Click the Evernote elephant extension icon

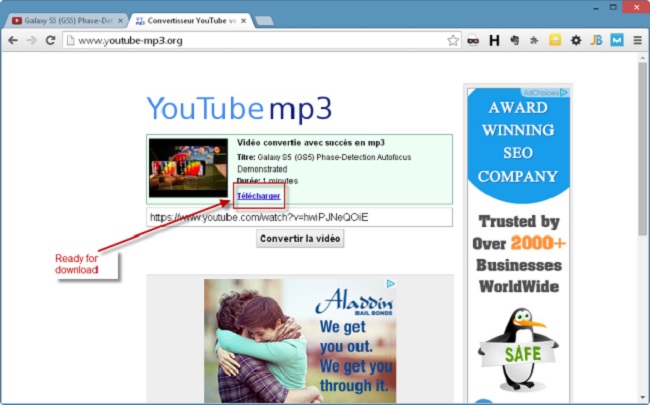(514, 40)
